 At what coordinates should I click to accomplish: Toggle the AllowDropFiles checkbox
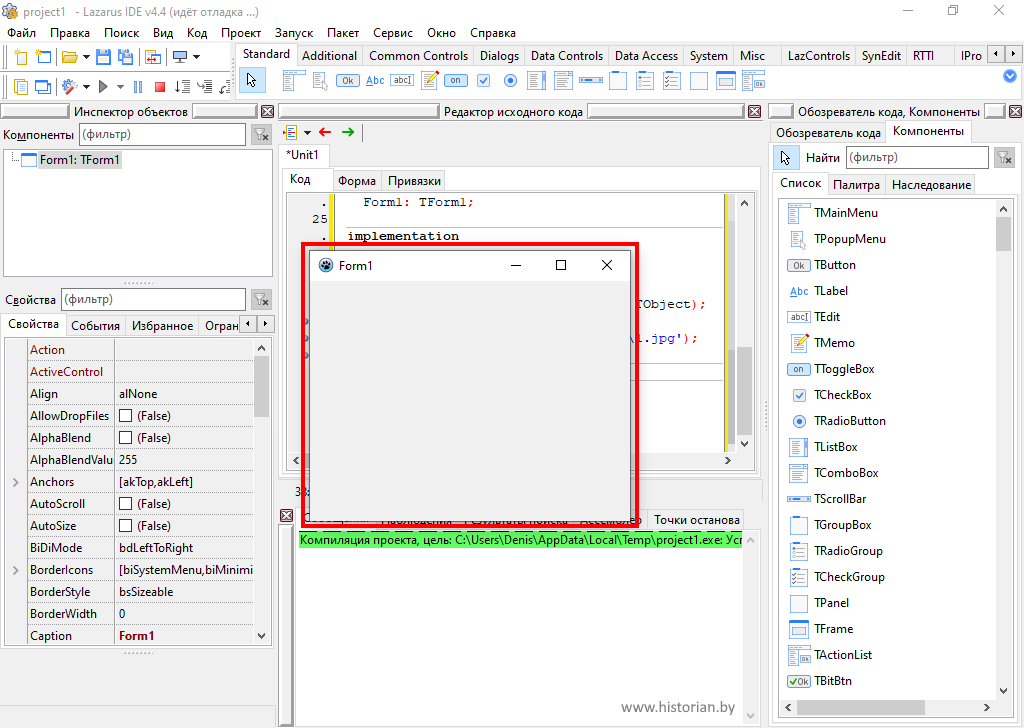click(126, 416)
